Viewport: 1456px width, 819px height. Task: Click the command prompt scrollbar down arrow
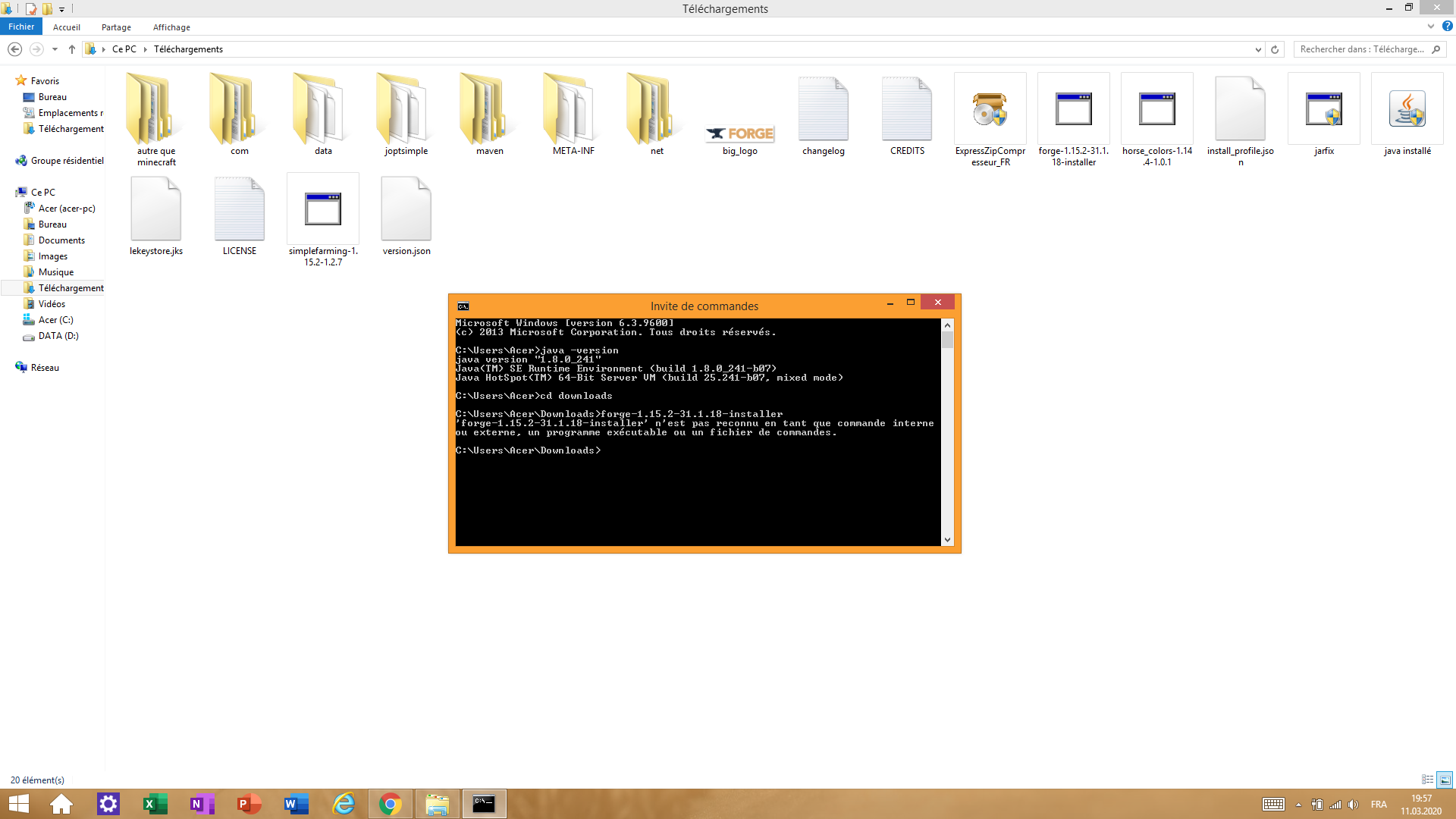click(947, 539)
